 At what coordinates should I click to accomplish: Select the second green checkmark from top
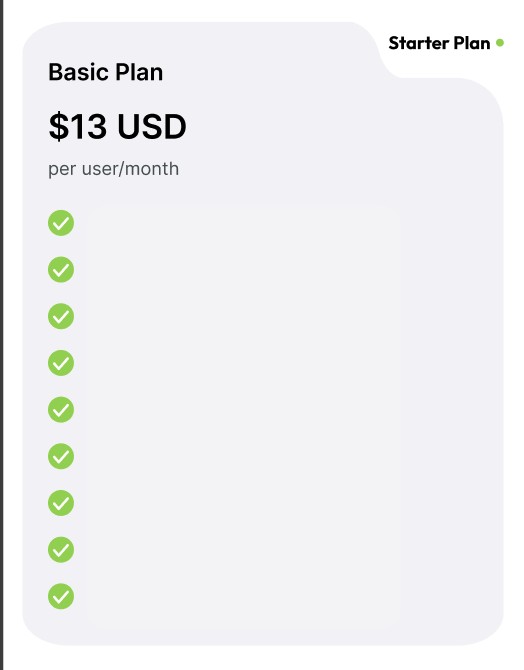pyautogui.click(x=61, y=270)
